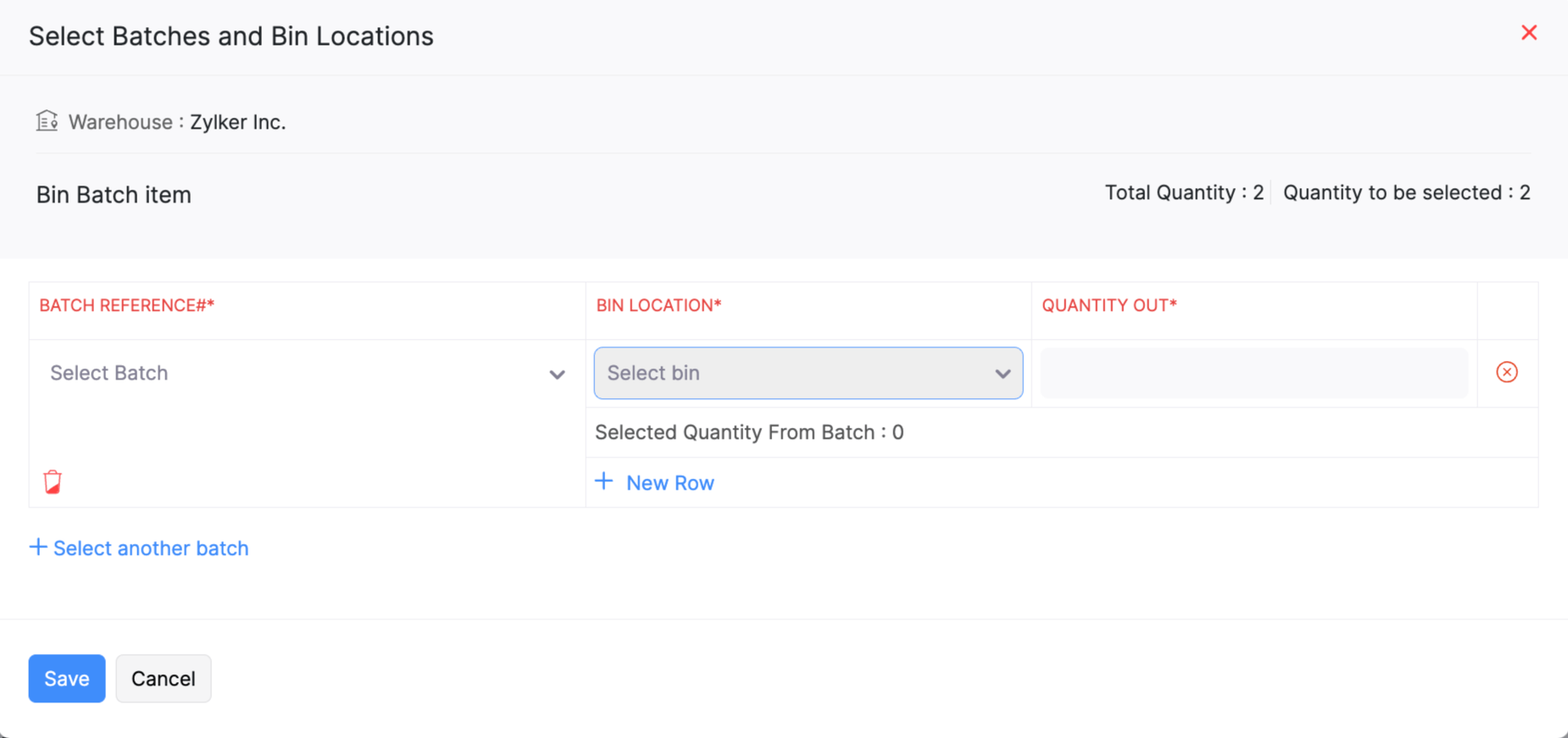Click the Quantity Out input field

pos(1253,373)
